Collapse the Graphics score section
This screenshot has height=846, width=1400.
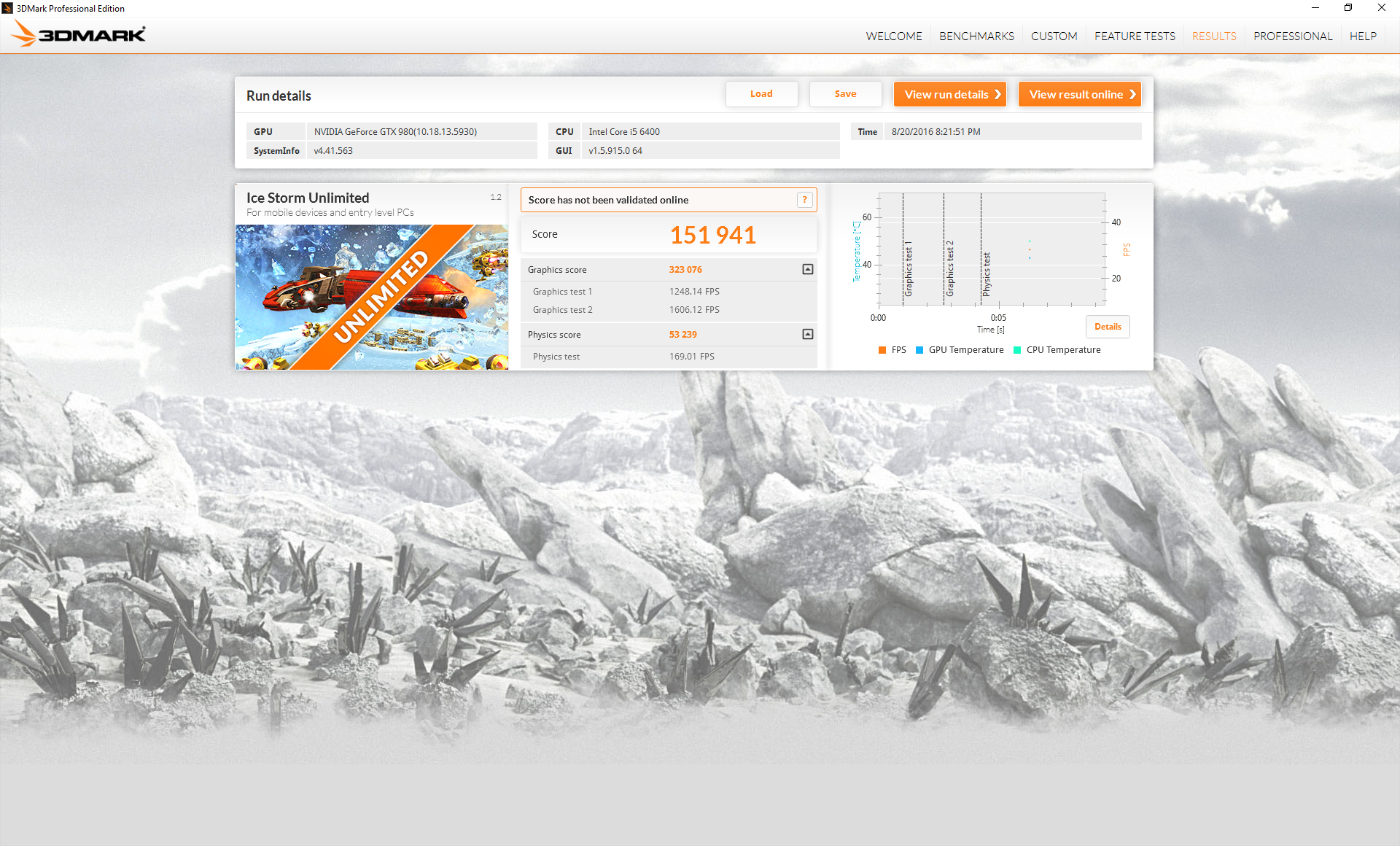[807, 269]
